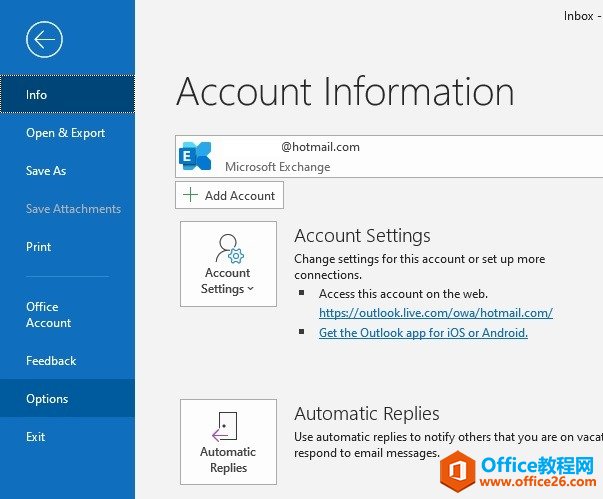Open the outlook.live.com web access link
Screen dimensions: 603x499
(x=436, y=313)
